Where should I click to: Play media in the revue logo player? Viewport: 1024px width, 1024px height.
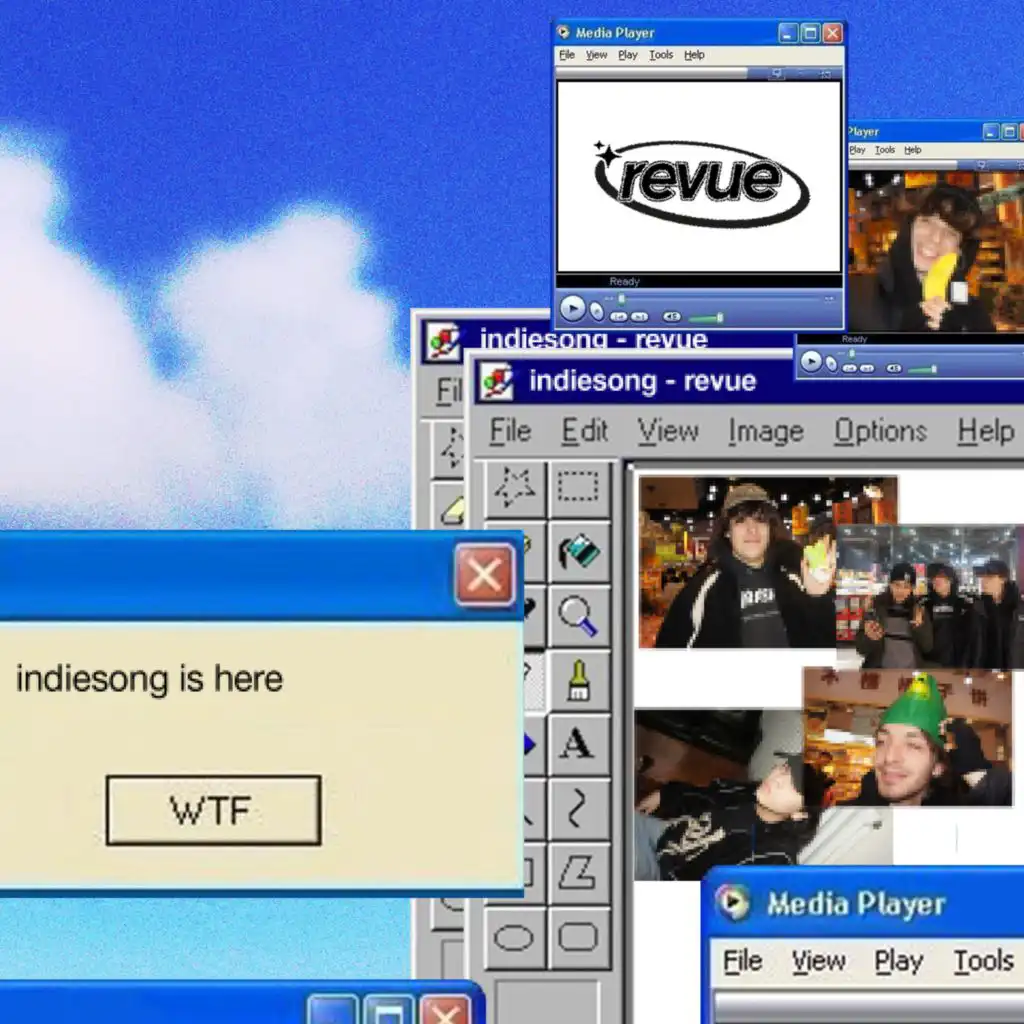click(573, 309)
